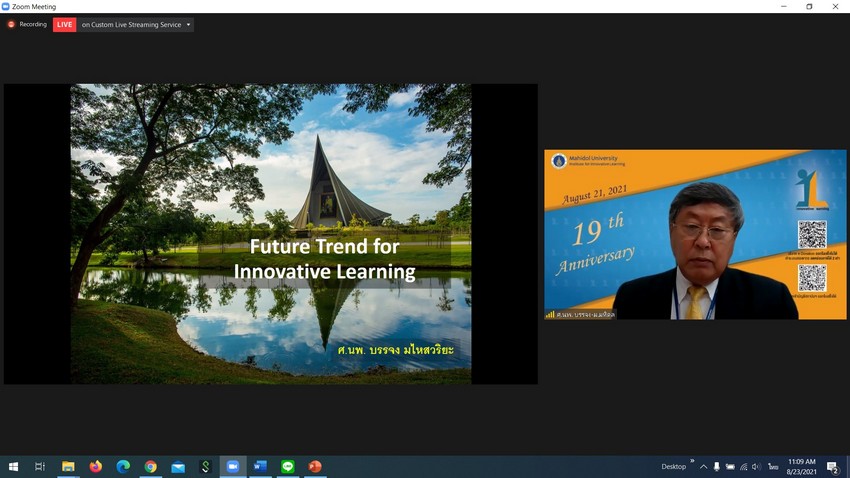Click the red LIVE badge
The image size is (850, 478).
[64, 24]
